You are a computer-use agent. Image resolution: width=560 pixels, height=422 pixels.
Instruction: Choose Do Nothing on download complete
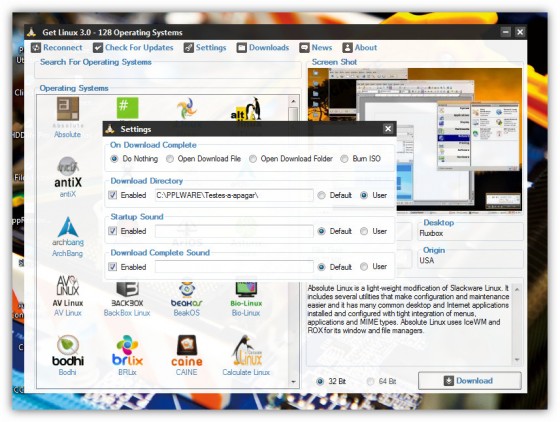coord(114,159)
